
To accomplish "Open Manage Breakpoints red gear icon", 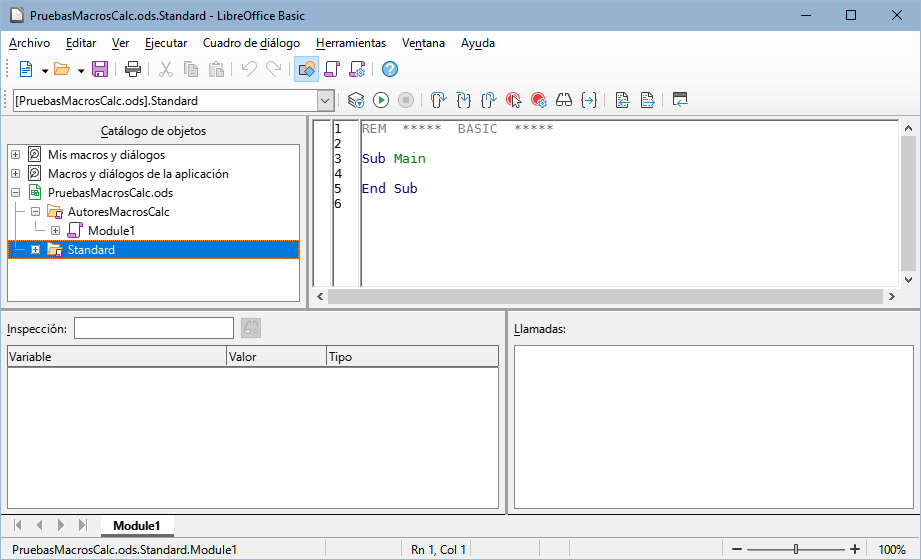I will tap(539, 100).
